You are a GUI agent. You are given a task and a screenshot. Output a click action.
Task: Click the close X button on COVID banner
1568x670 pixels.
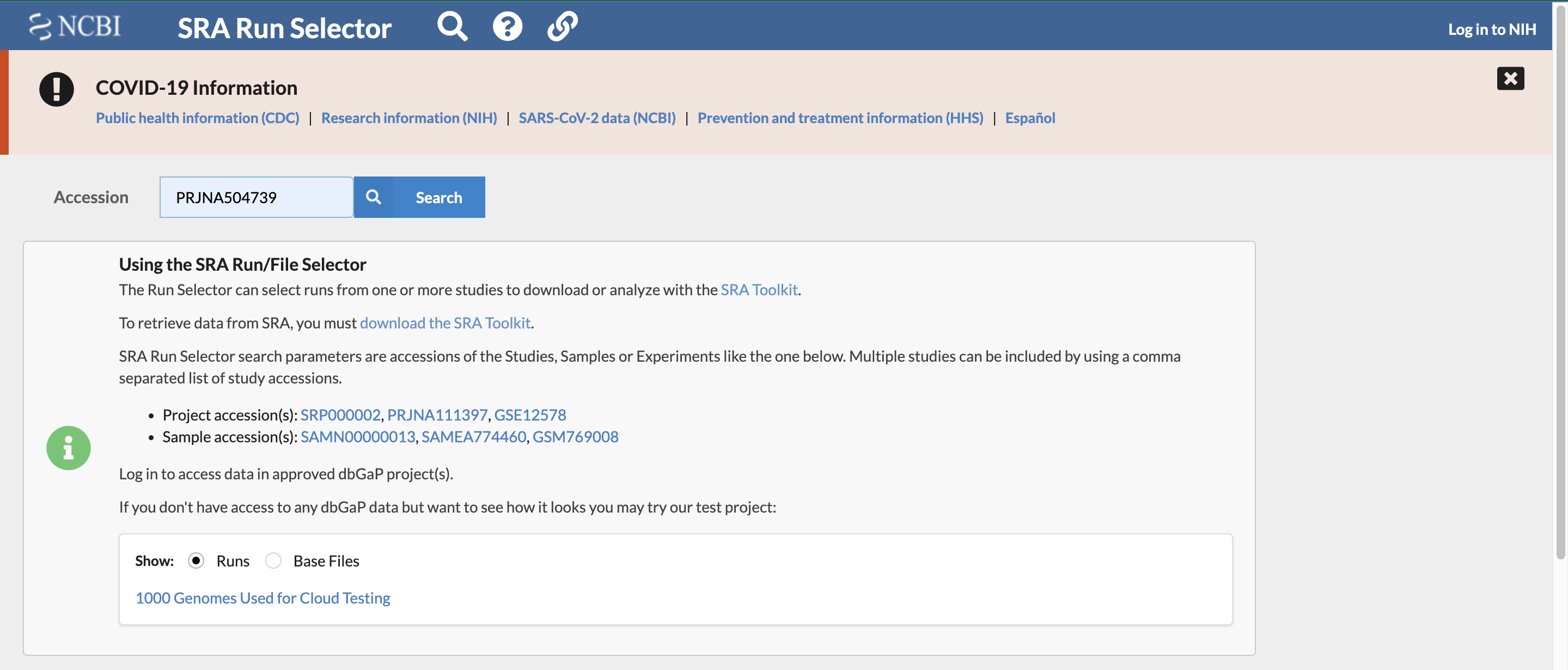click(1511, 79)
